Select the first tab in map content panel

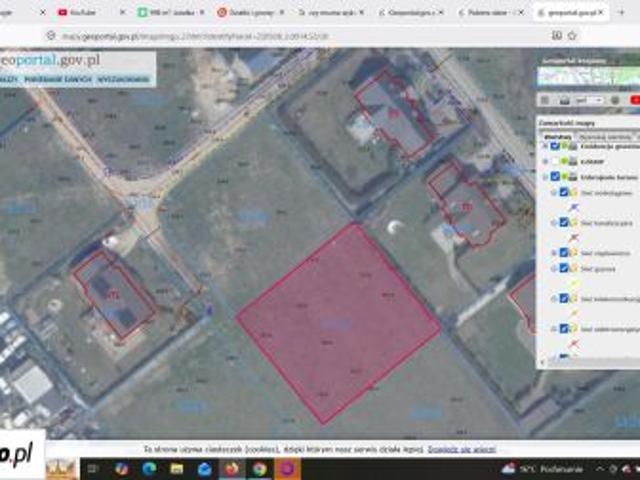click(x=557, y=137)
